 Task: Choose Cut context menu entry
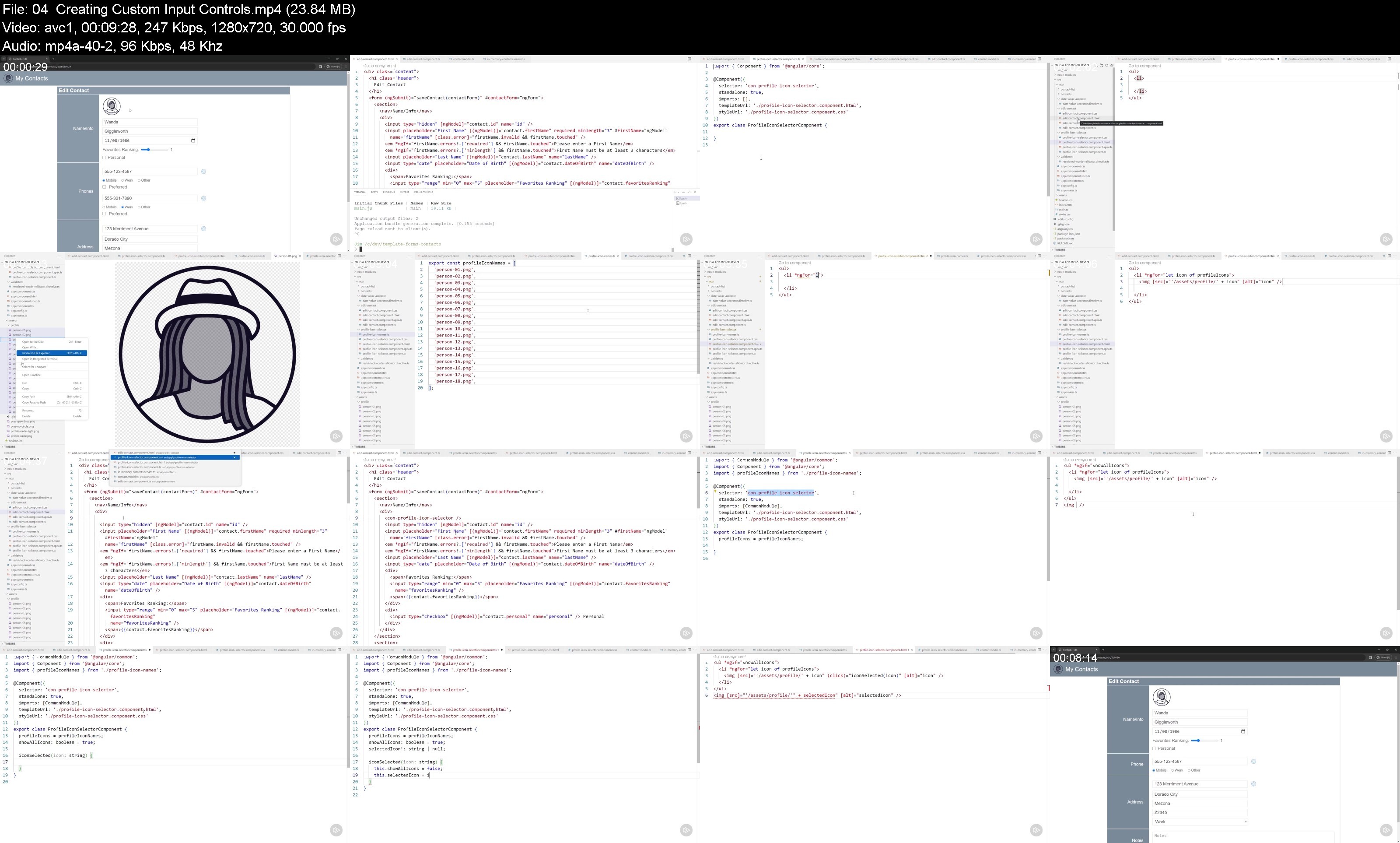(x=52, y=383)
